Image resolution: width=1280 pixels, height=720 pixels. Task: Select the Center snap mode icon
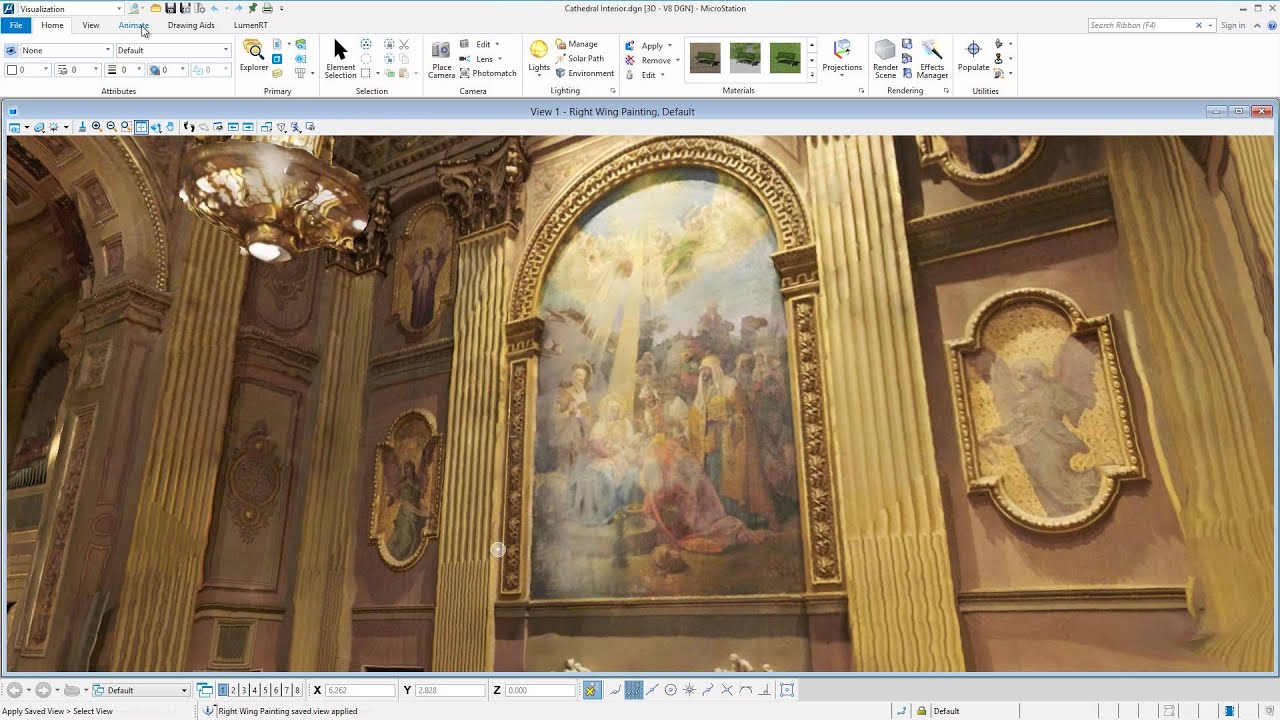pyautogui.click(x=671, y=690)
